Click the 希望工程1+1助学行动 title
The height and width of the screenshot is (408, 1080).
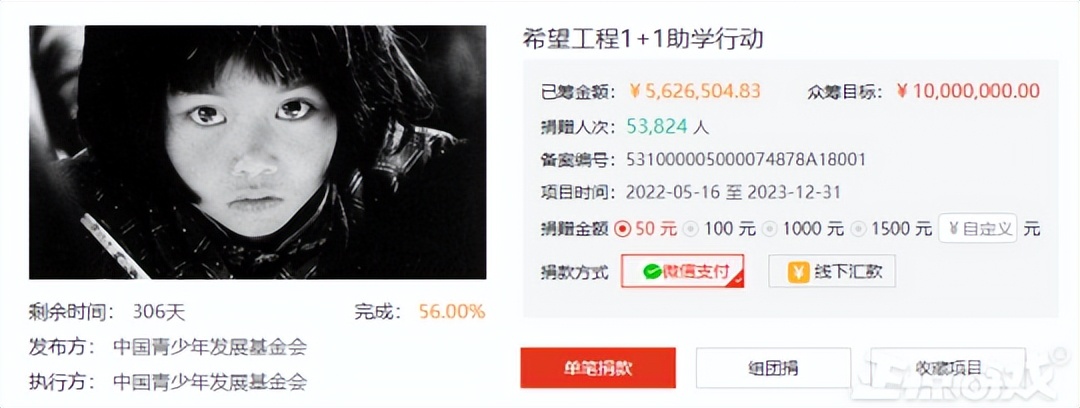643,39
